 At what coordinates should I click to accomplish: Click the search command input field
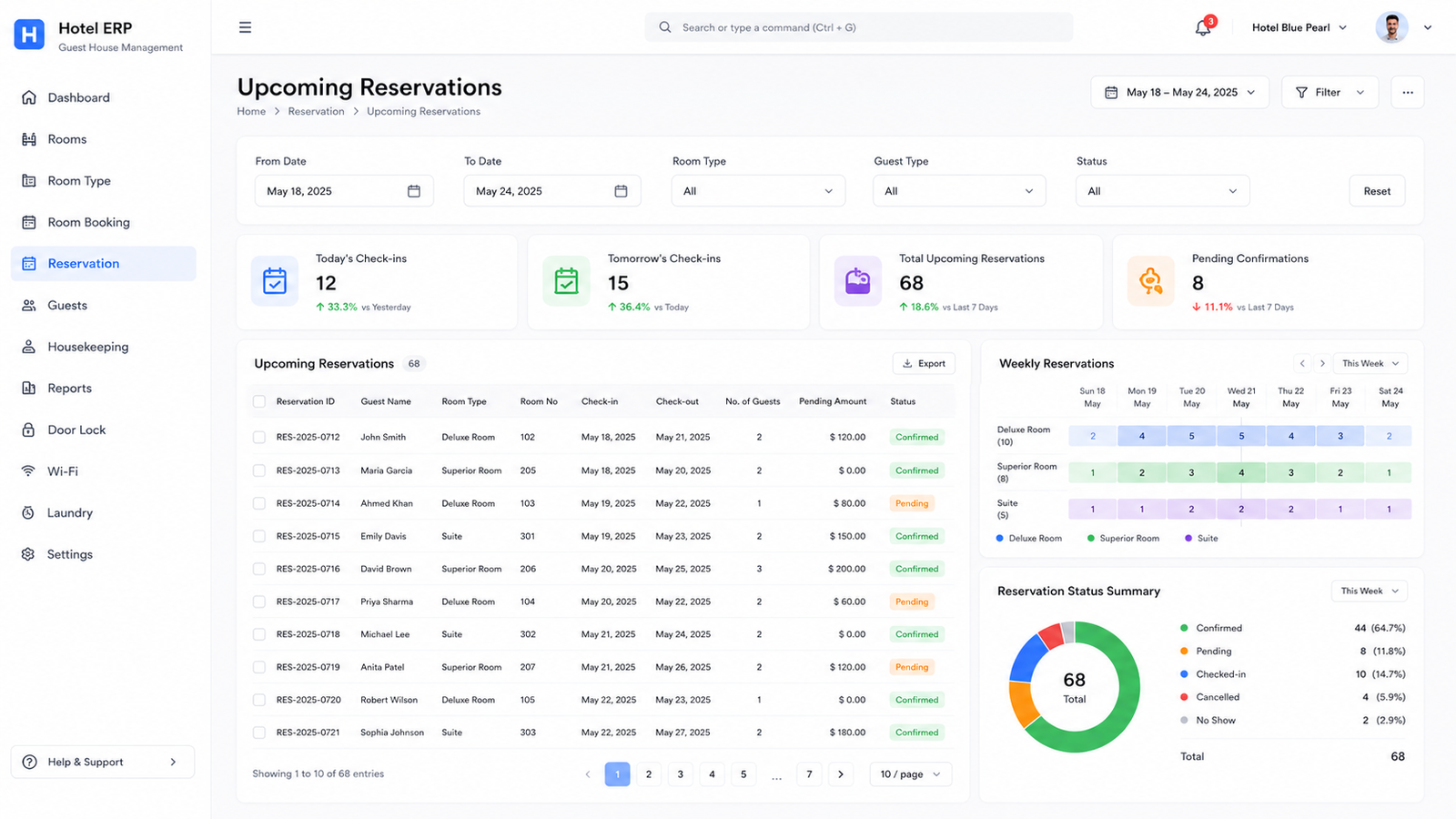tap(859, 27)
